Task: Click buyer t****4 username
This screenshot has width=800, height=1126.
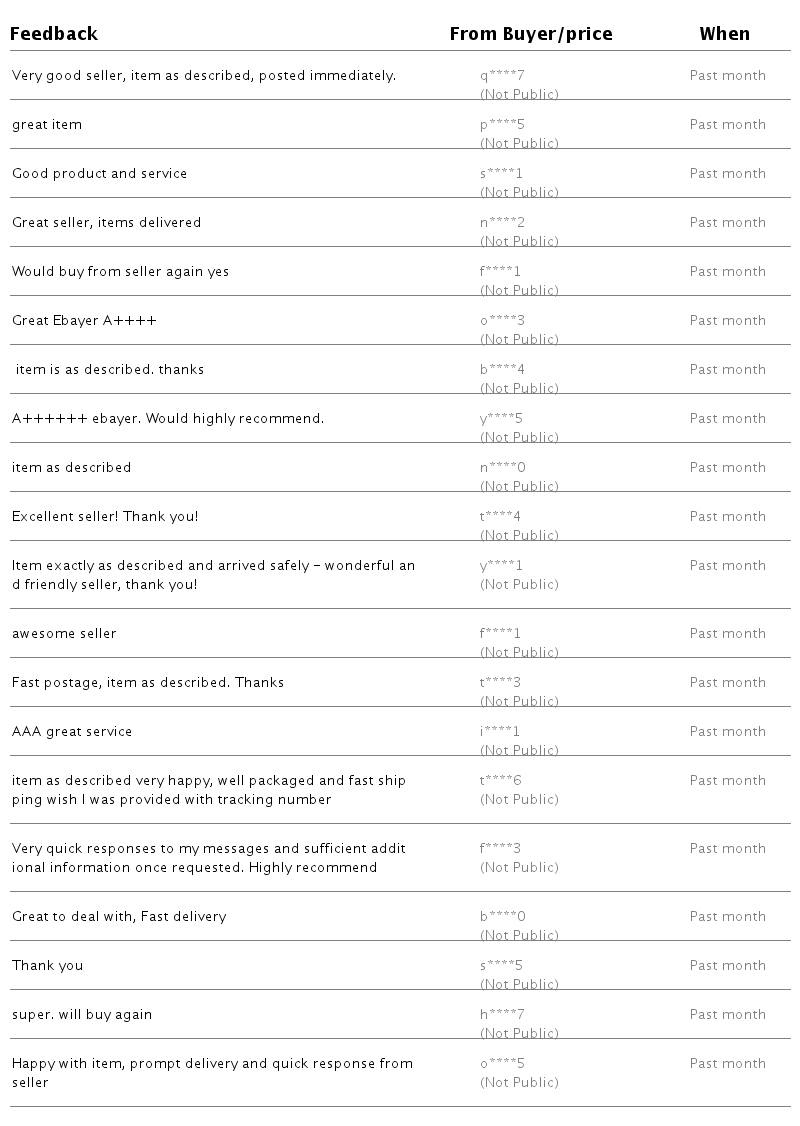Action: point(501,516)
